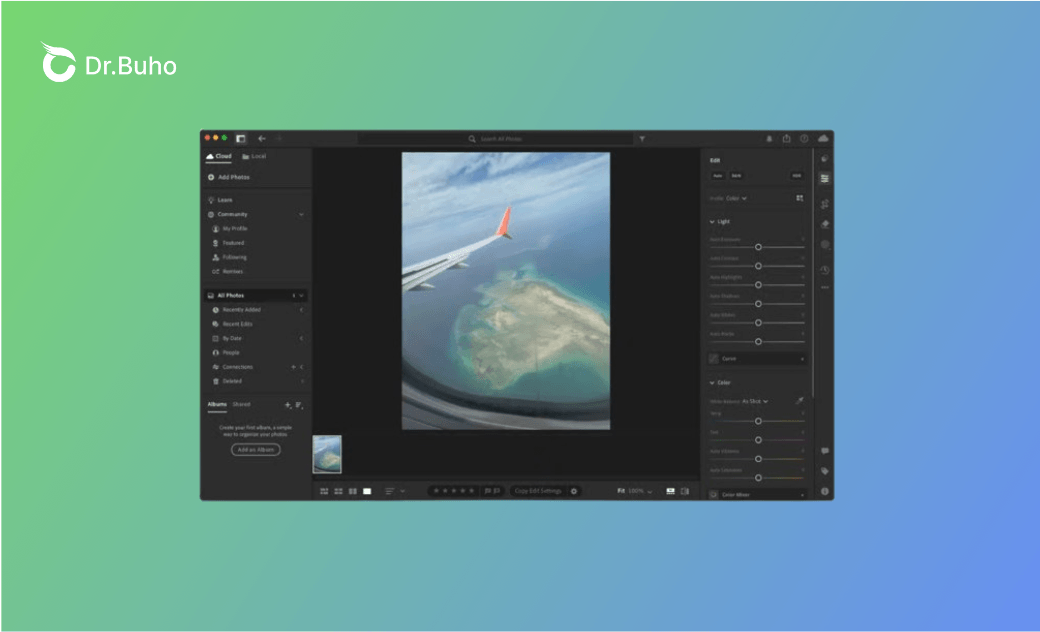Open the Crop and Rotate tool
Screen dimensions: 1040x632
point(825,204)
